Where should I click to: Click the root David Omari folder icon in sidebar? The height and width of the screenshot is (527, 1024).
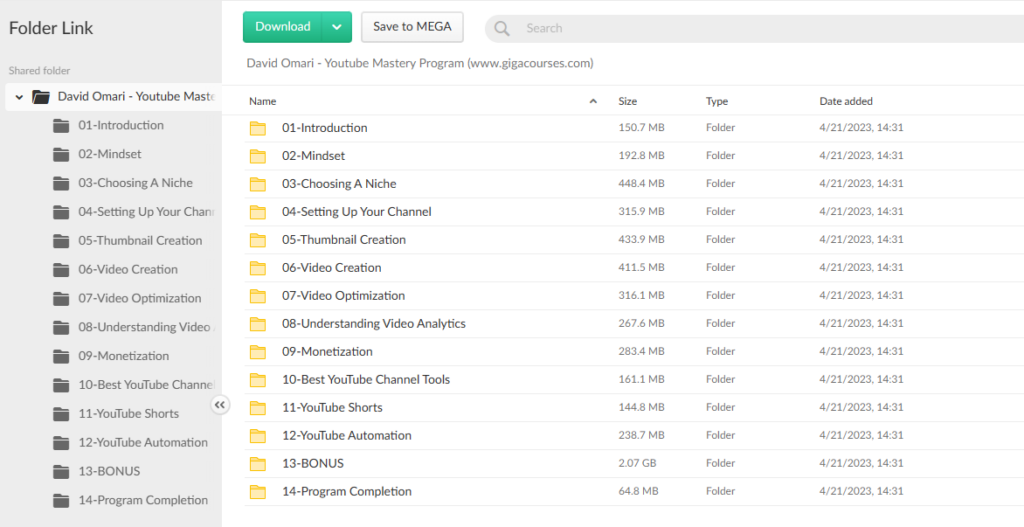41,97
